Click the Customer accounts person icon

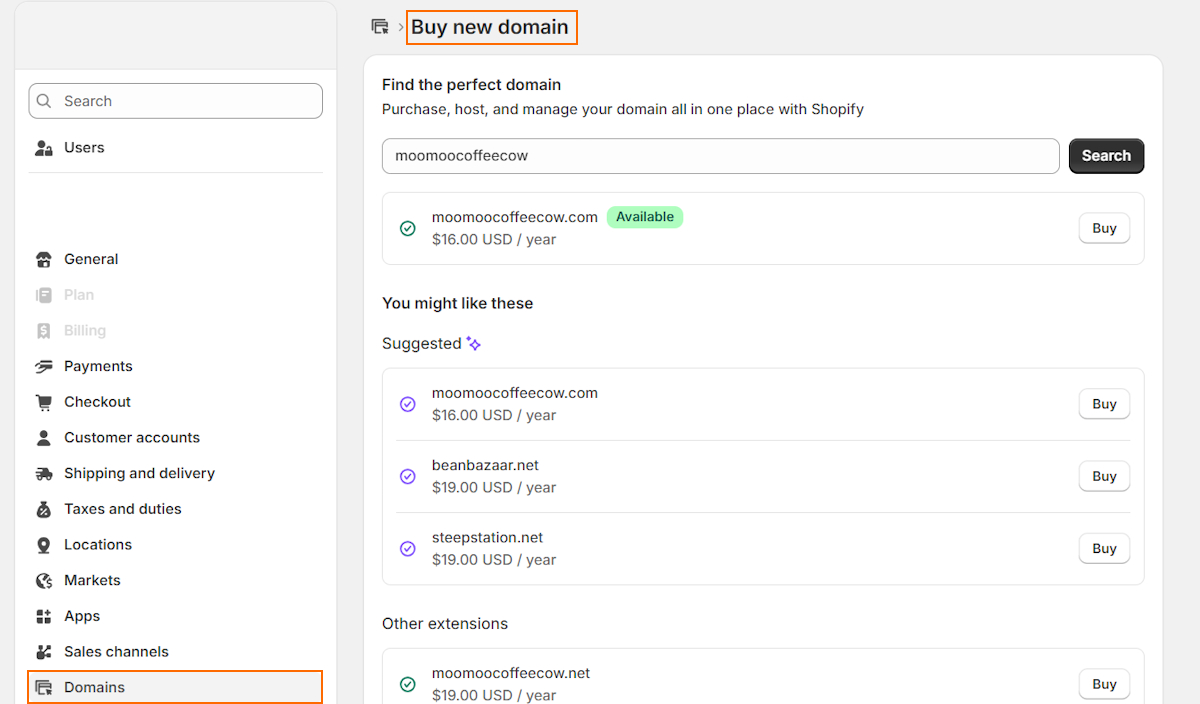click(44, 438)
